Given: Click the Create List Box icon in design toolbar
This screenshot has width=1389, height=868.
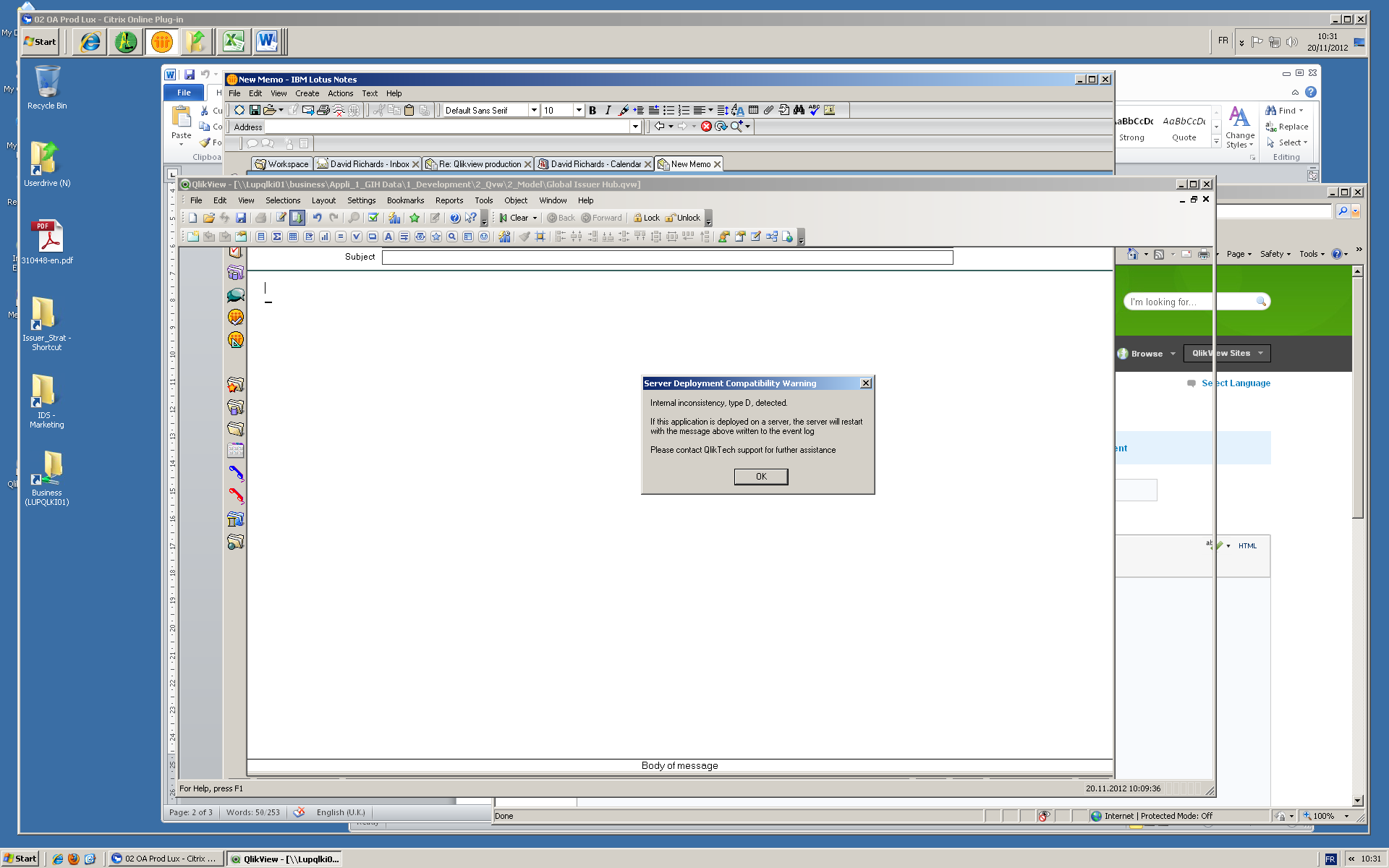Looking at the screenshot, I should [261, 237].
